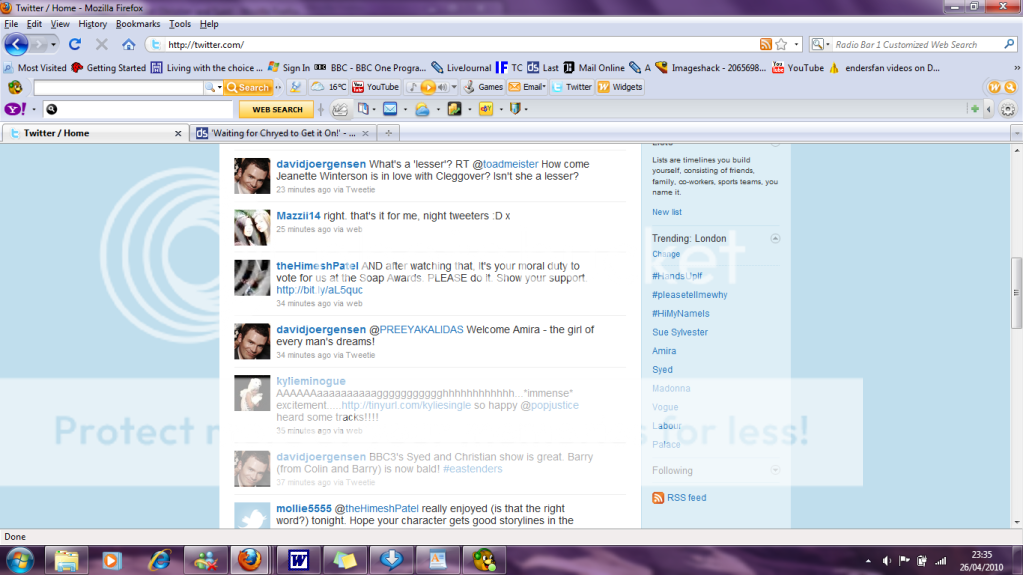This screenshot has width=1023, height=575.
Task: Open the Bookmarks menu
Action: (137, 23)
